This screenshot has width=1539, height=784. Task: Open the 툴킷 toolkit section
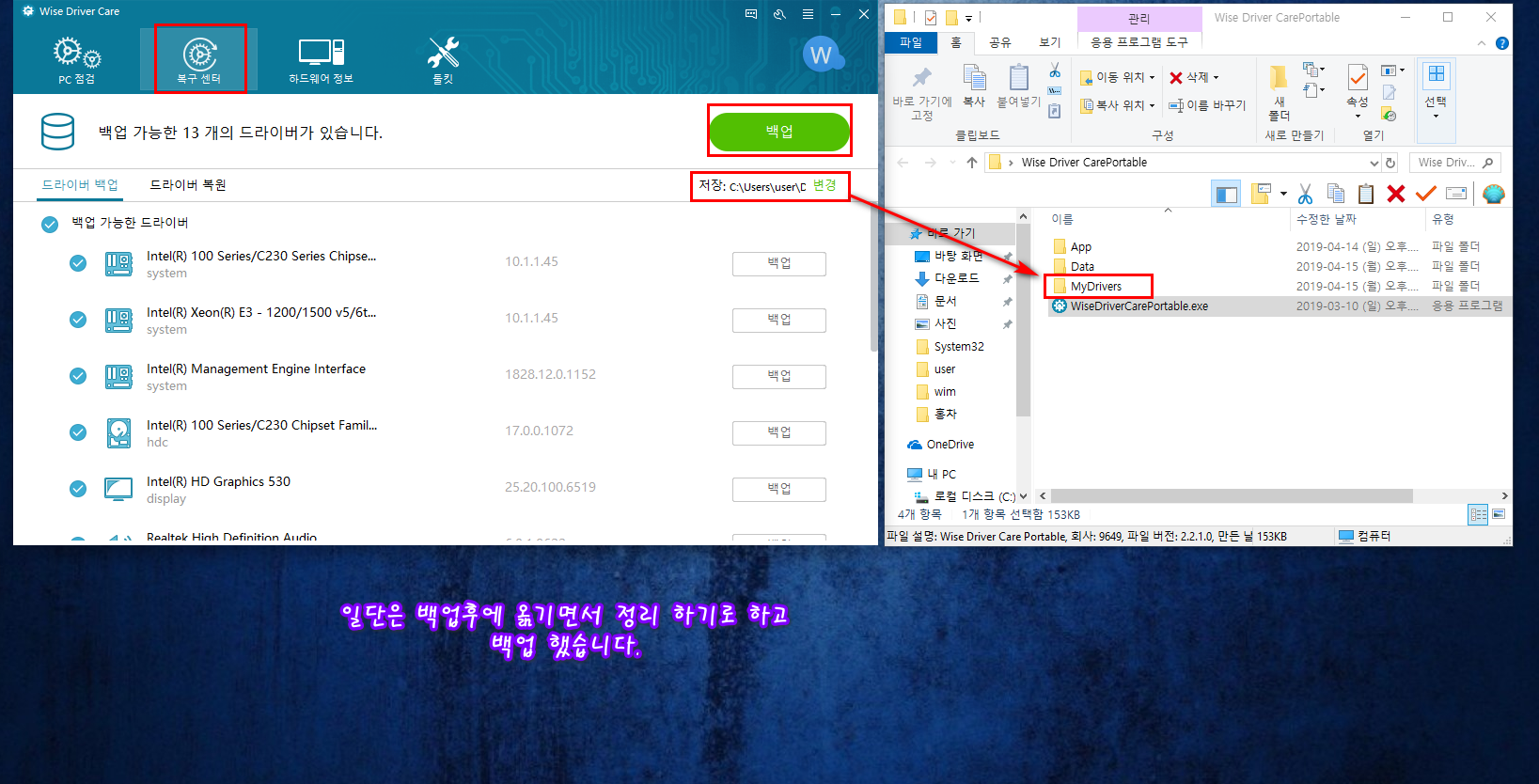tap(443, 60)
